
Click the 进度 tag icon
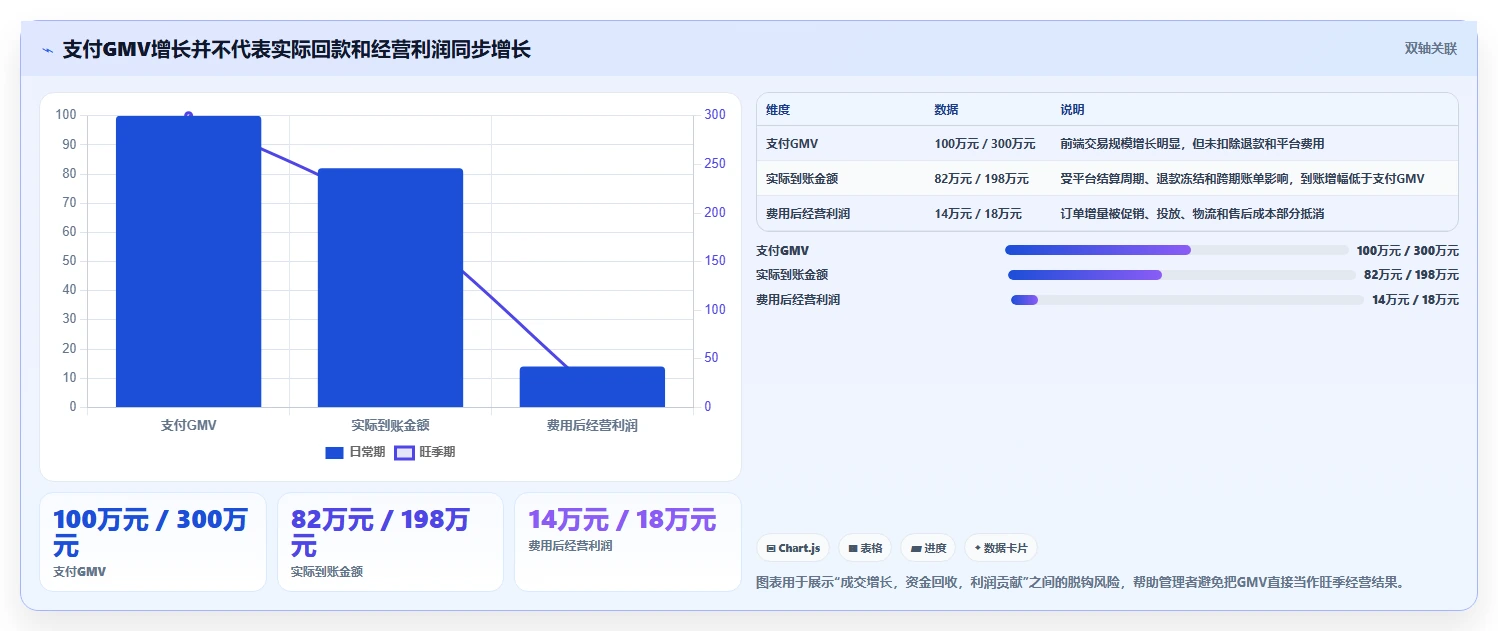915,548
